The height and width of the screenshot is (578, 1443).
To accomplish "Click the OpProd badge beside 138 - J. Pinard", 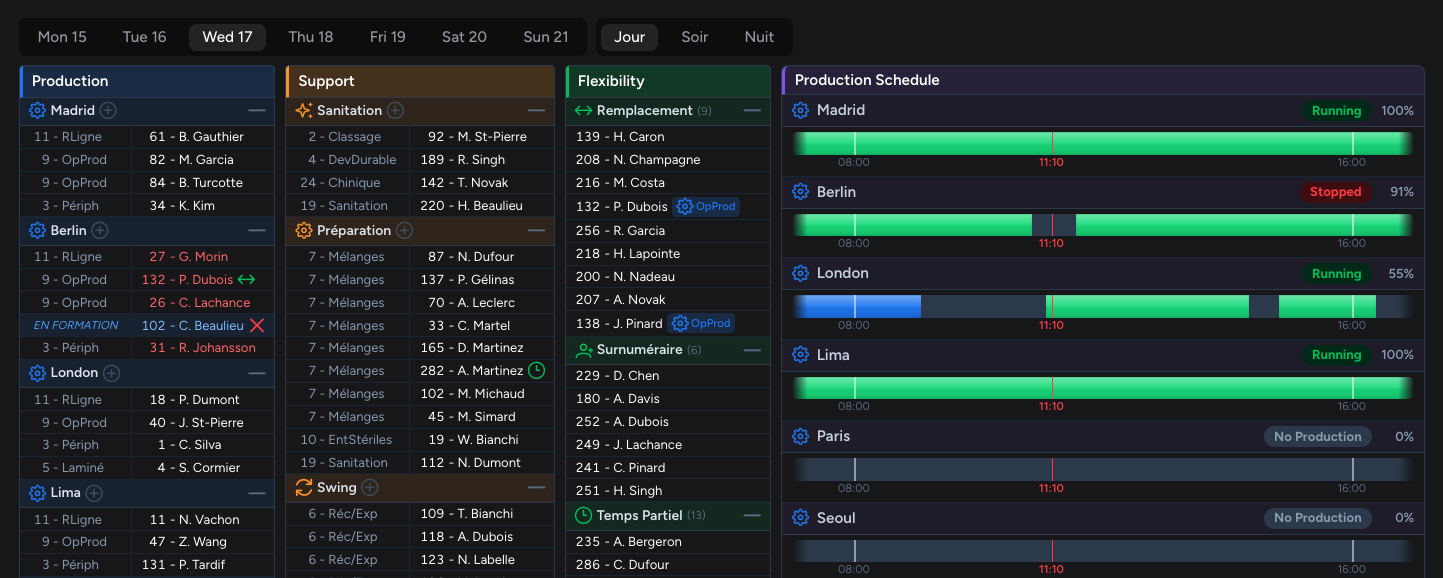I will click(x=702, y=322).
